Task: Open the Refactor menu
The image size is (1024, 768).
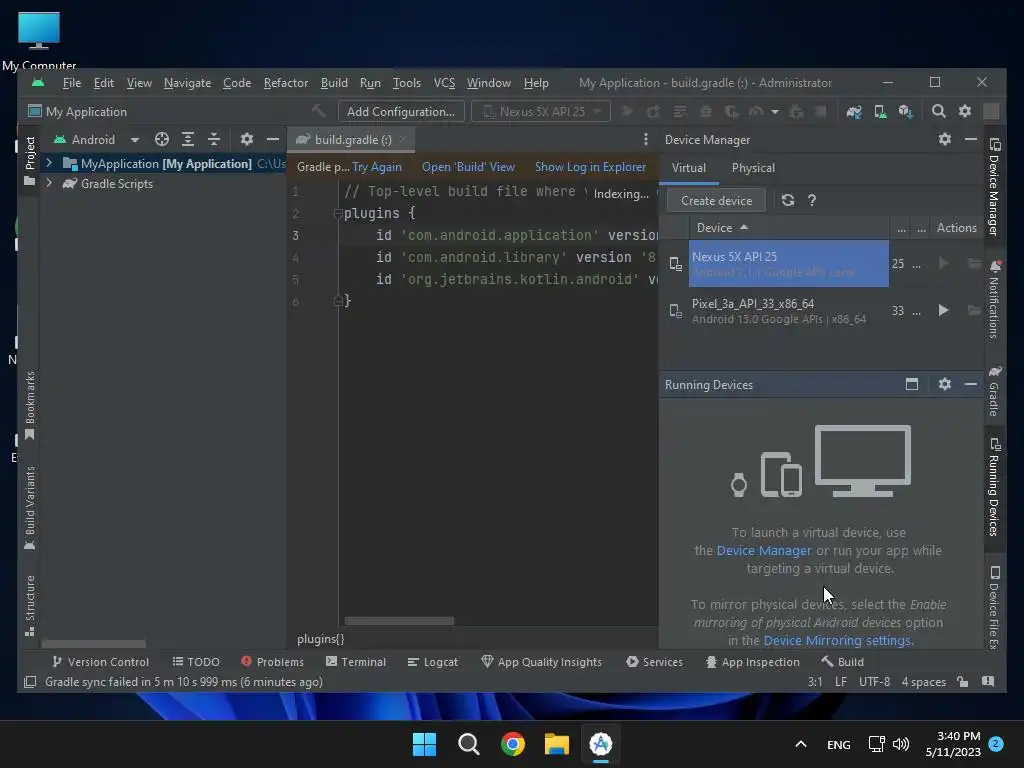Action: (285, 83)
